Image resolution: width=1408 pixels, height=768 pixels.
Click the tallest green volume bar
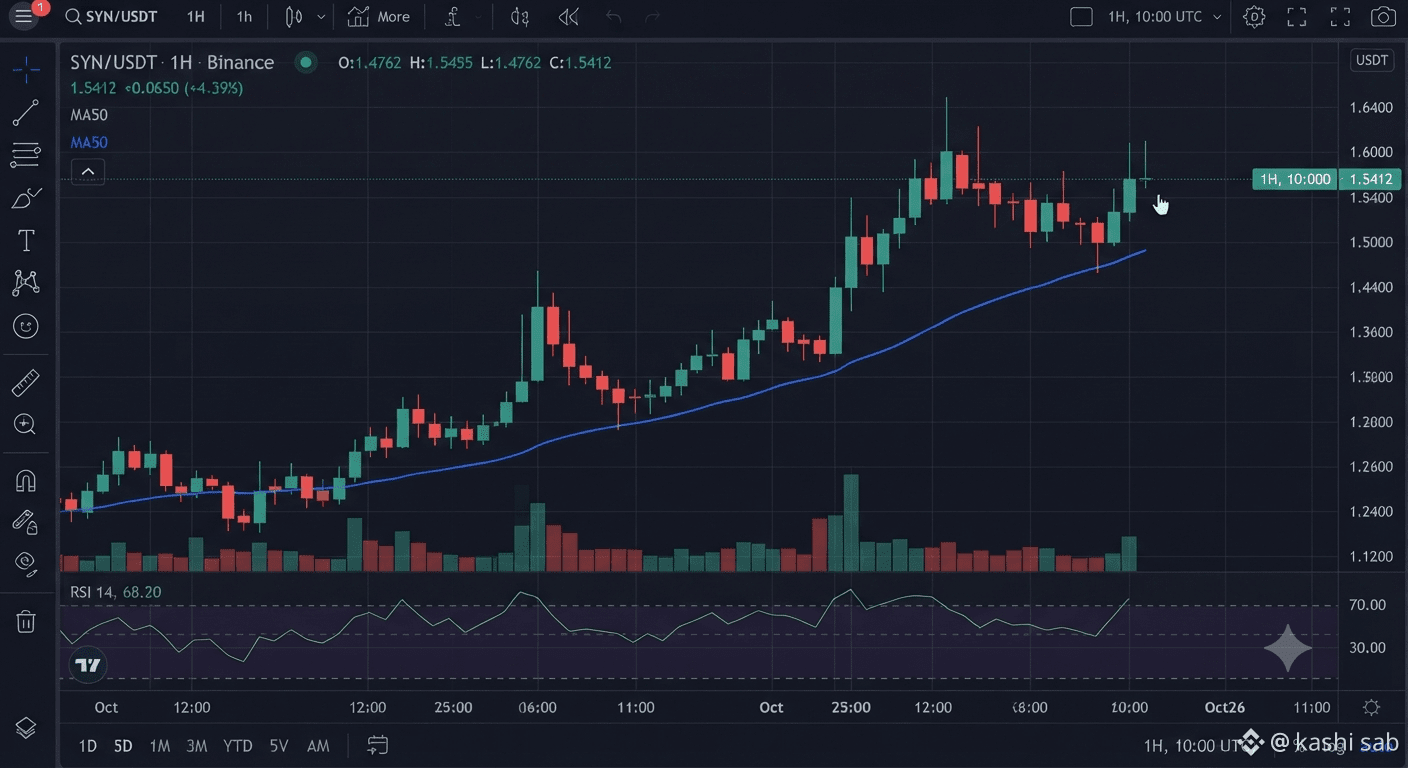(851, 523)
